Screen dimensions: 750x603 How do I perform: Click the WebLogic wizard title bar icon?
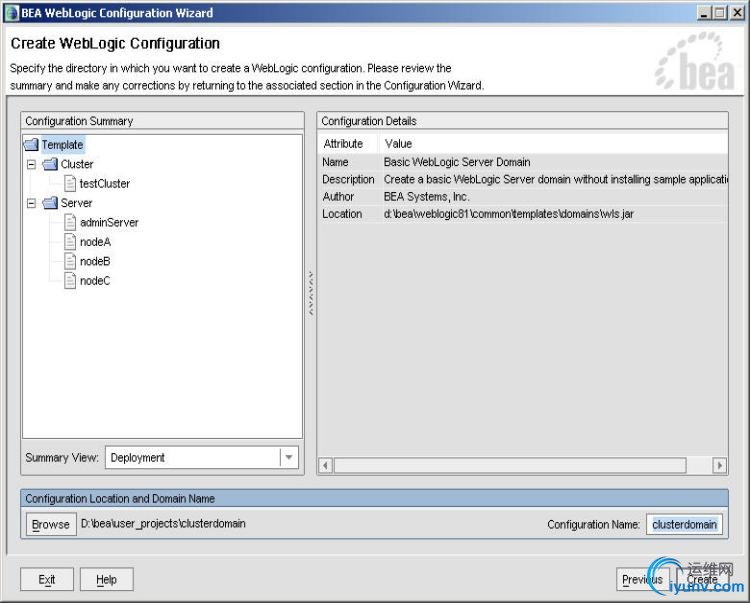pyautogui.click(x=11, y=13)
